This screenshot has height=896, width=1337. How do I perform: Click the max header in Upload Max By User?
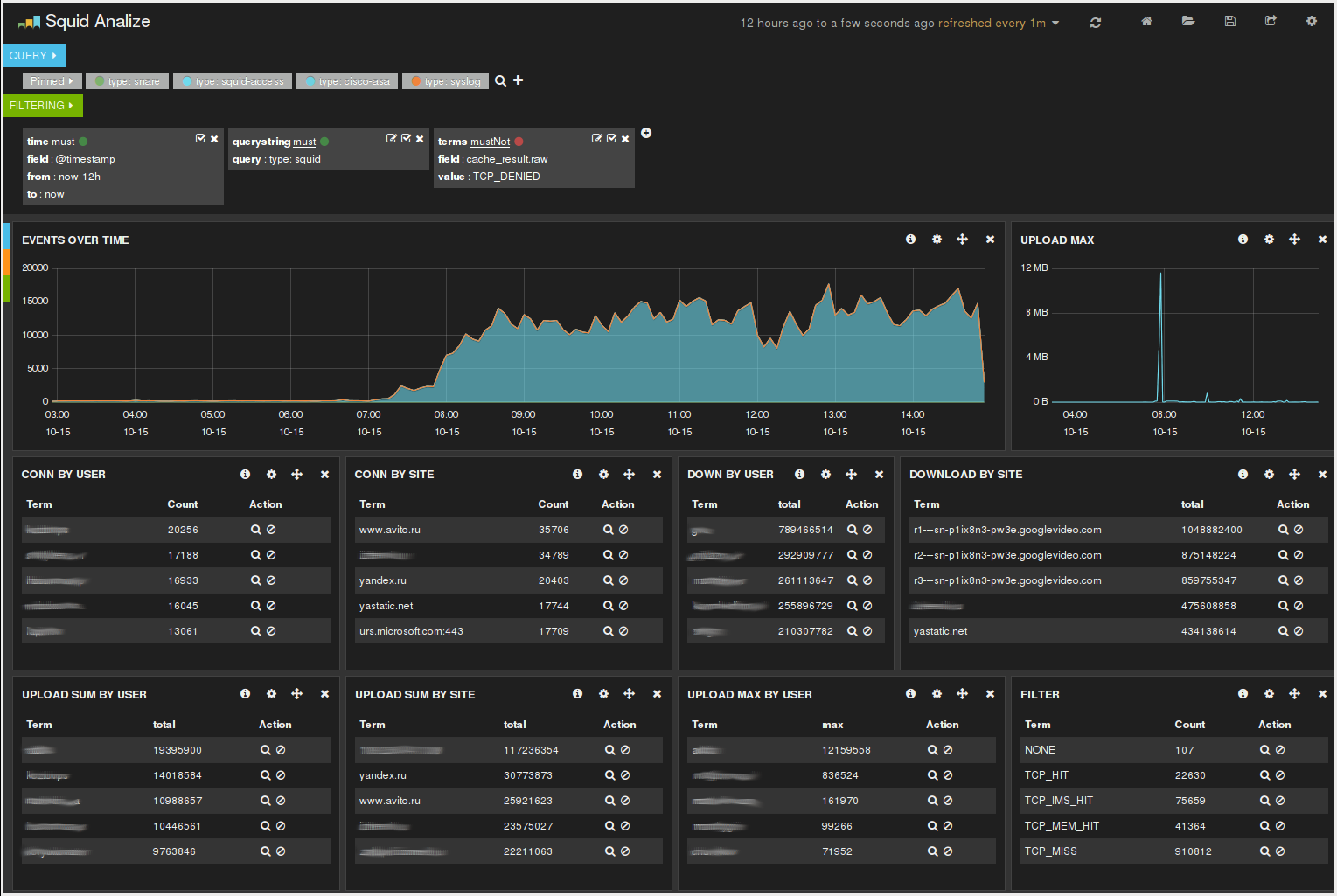(x=832, y=725)
